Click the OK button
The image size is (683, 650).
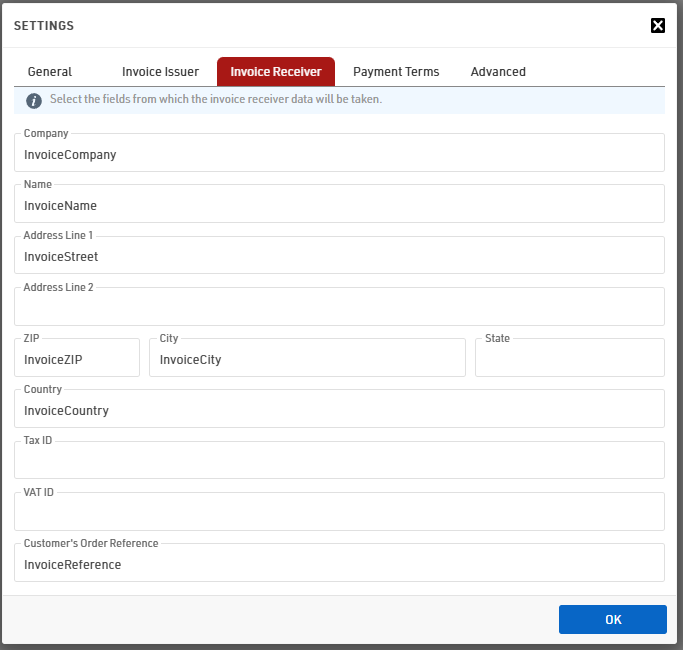click(x=613, y=619)
